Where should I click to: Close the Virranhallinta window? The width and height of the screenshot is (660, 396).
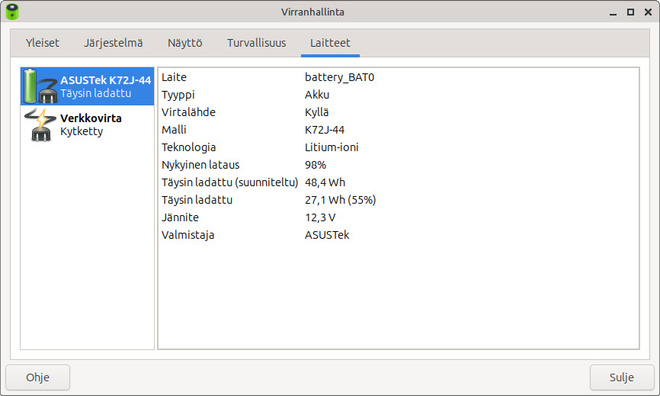648,12
